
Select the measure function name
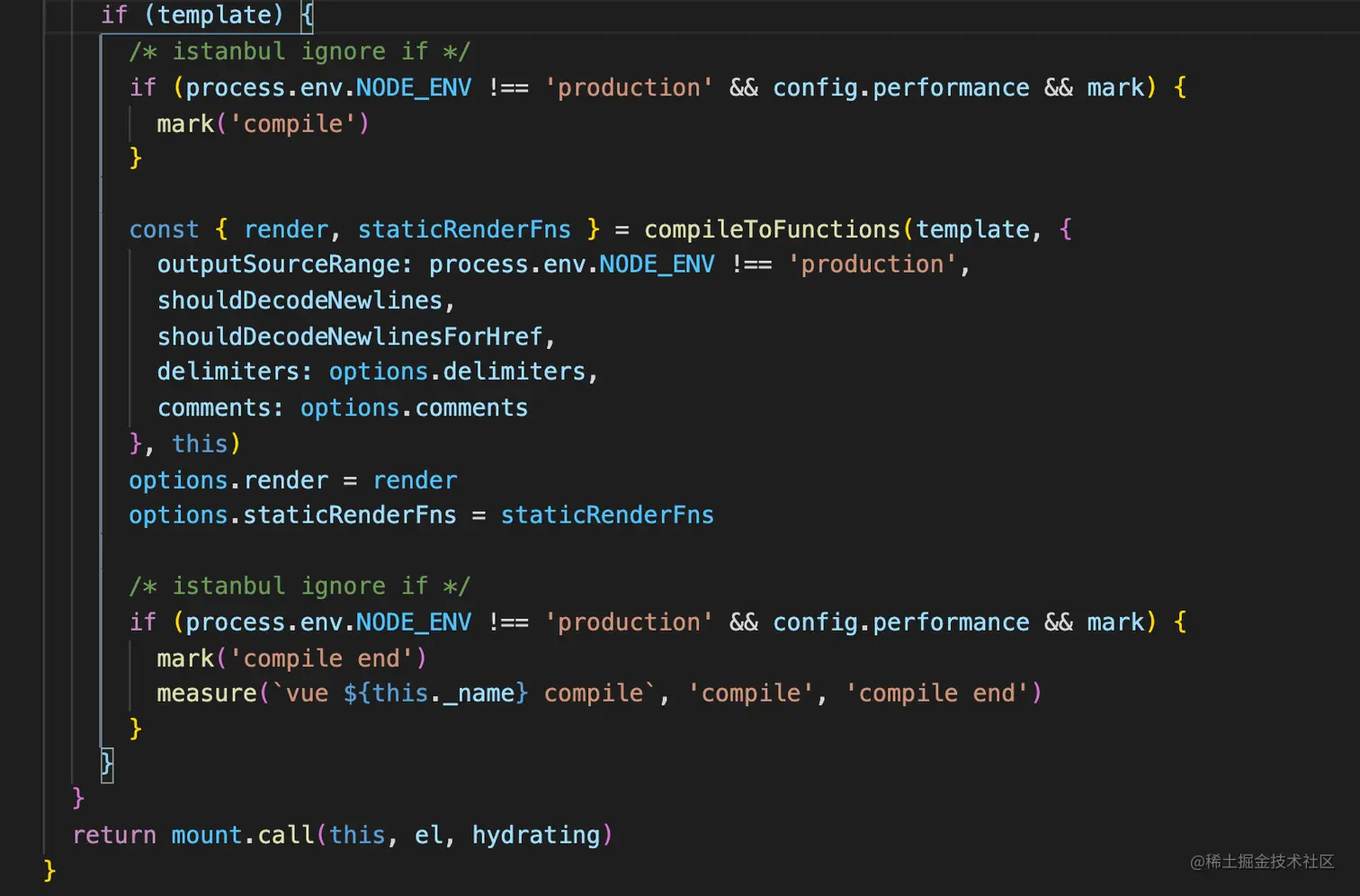[x=207, y=694]
